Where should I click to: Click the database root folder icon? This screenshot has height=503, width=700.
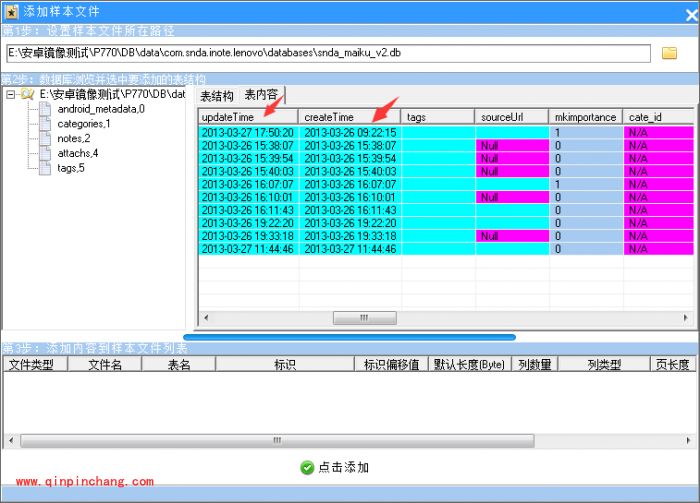(27, 95)
